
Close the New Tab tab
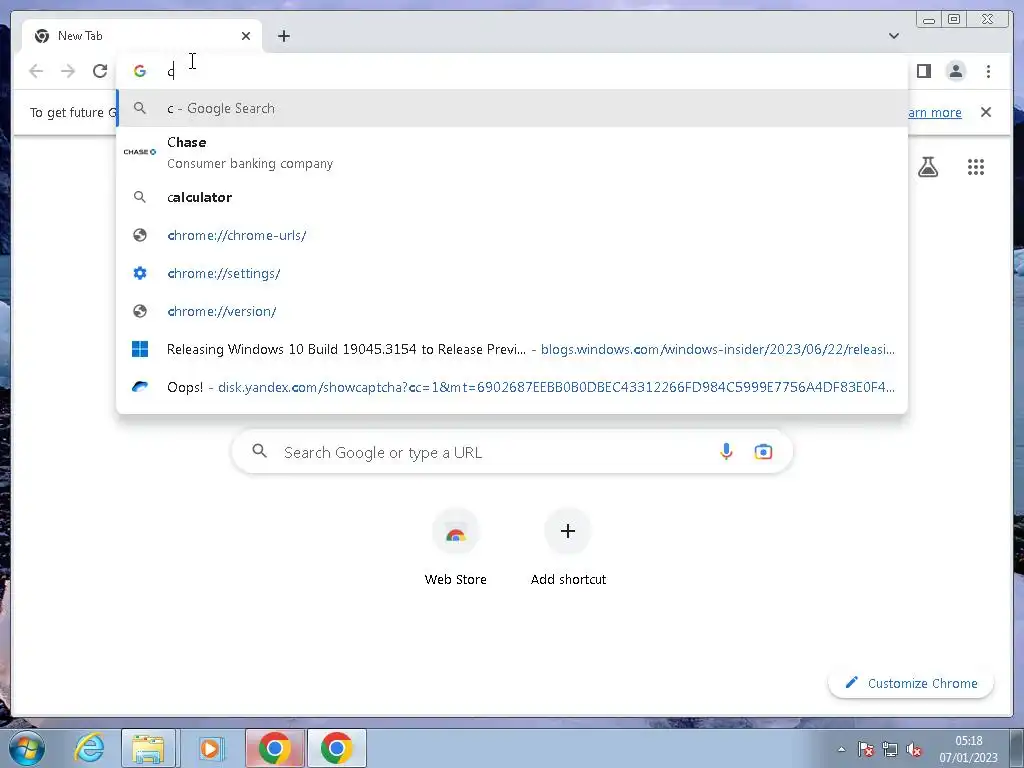246,36
